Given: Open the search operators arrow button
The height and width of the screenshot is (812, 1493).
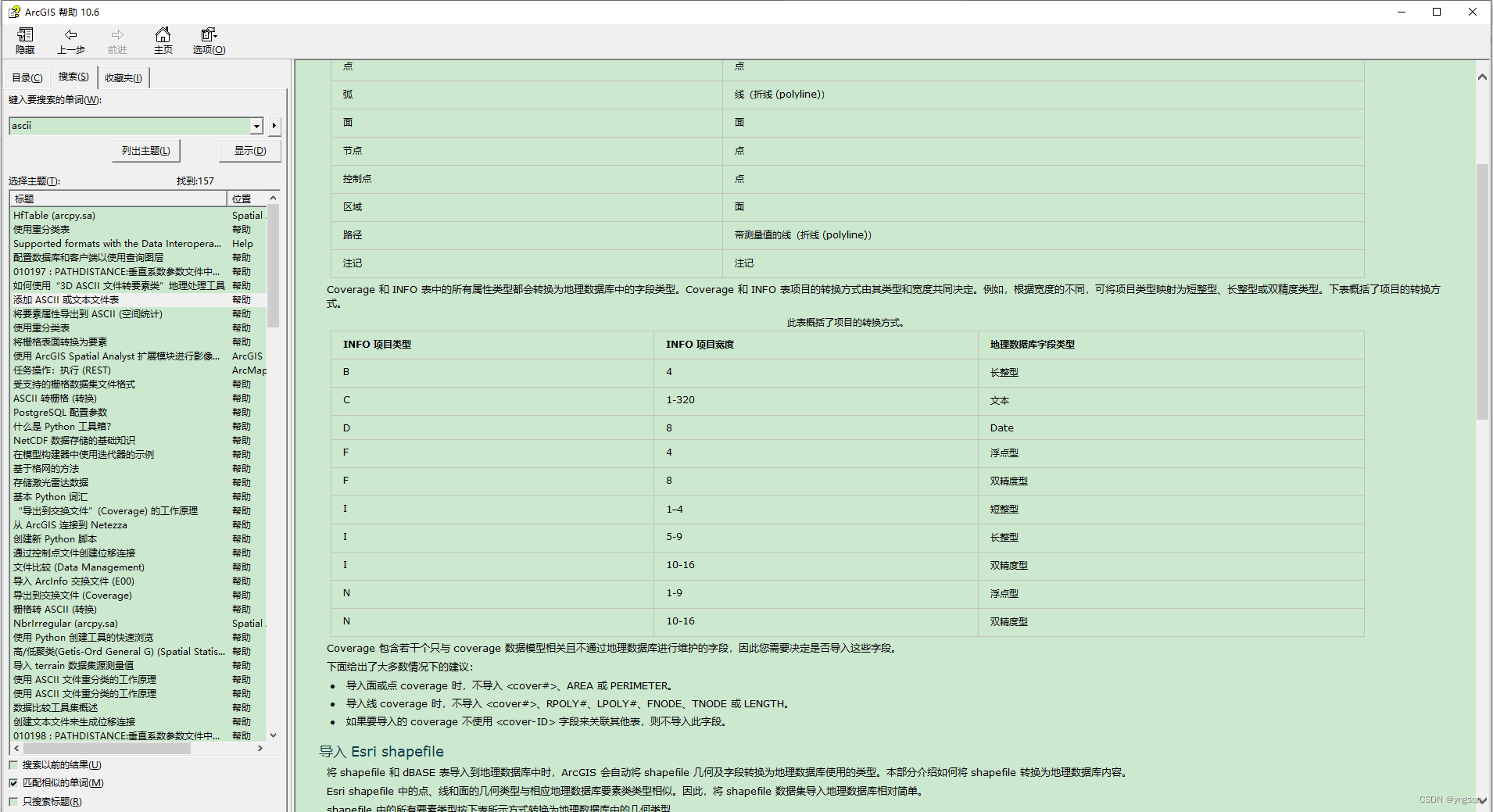Looking at the screenshot, I should tap(274, 126).
